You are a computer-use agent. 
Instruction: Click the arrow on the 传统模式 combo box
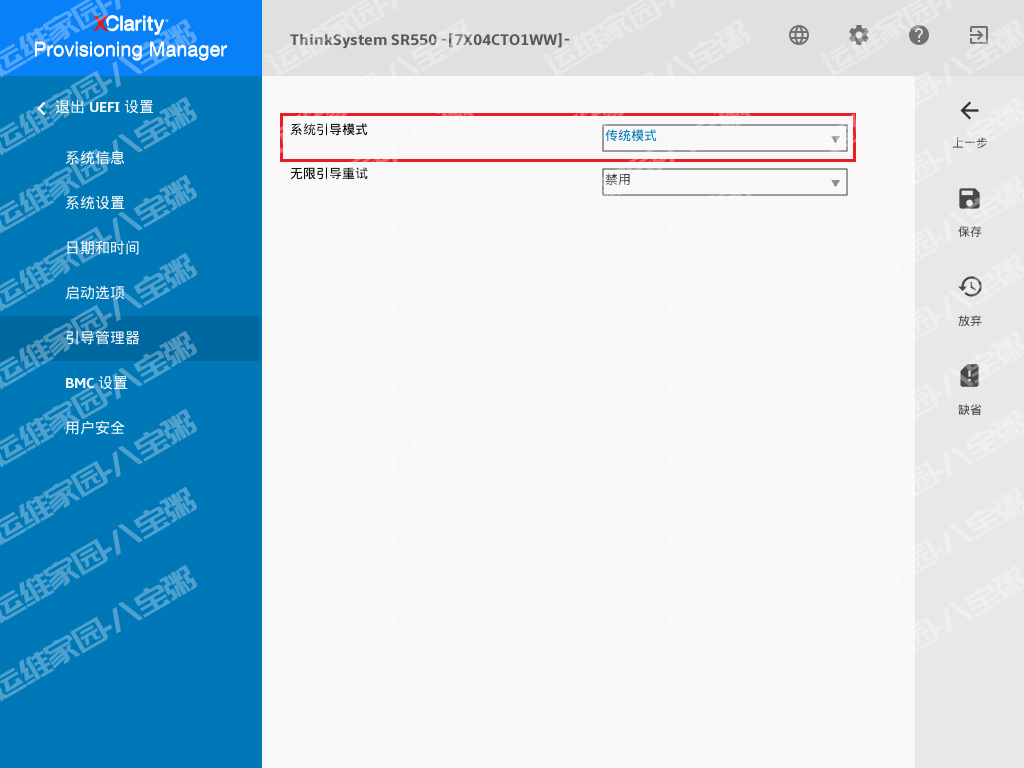coord(835,139)
